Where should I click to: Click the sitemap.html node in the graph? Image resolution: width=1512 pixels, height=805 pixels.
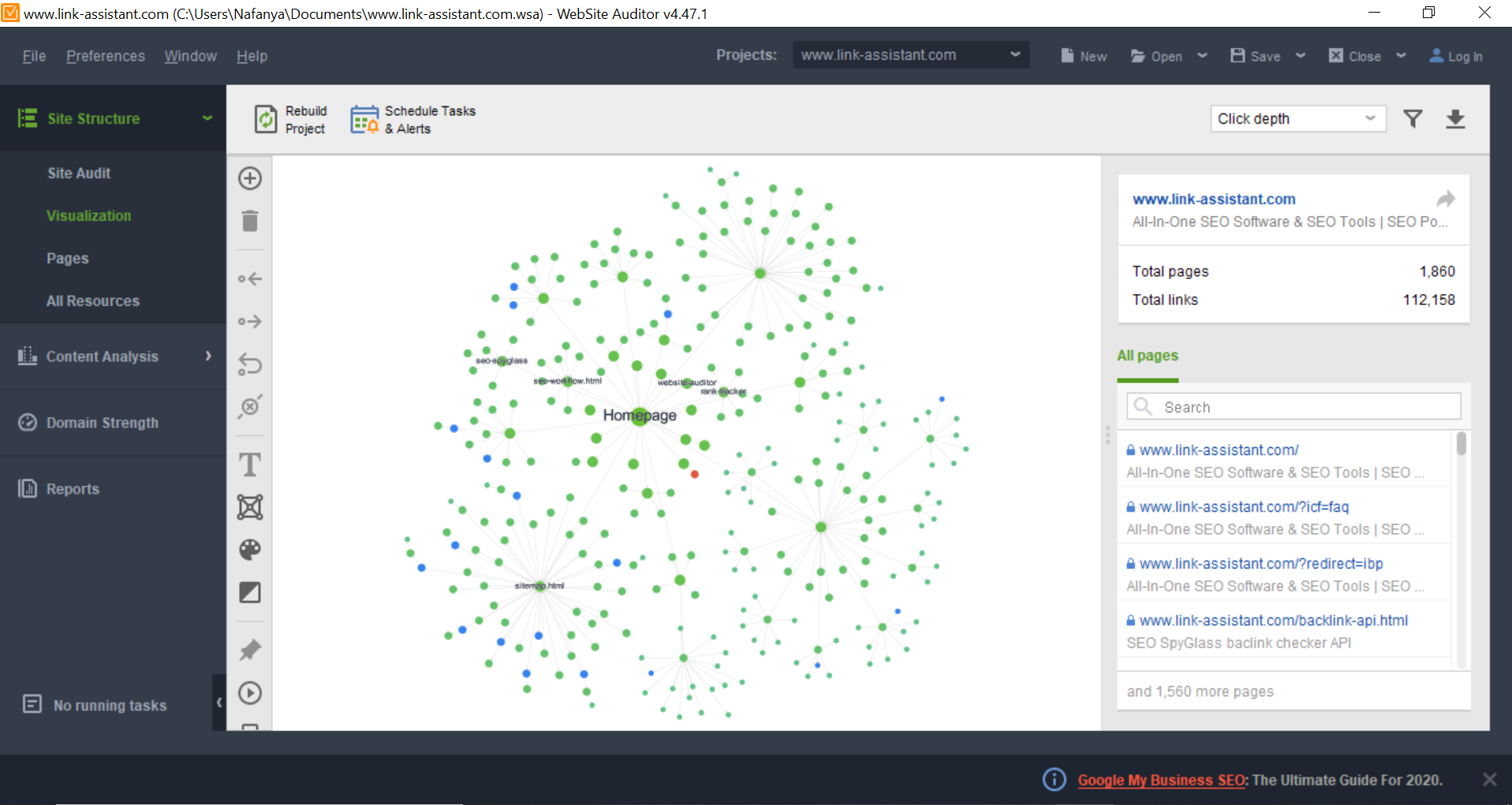point(540,586)
